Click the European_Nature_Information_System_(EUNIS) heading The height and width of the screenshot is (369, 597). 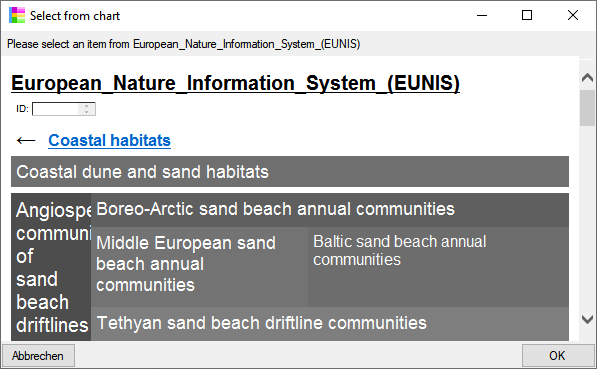click(x=235, y=83)
